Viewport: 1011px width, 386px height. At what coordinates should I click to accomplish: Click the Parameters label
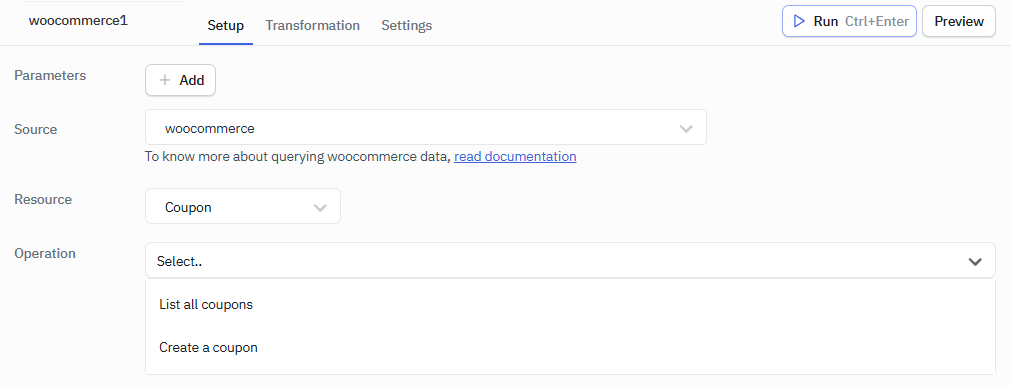50,75
